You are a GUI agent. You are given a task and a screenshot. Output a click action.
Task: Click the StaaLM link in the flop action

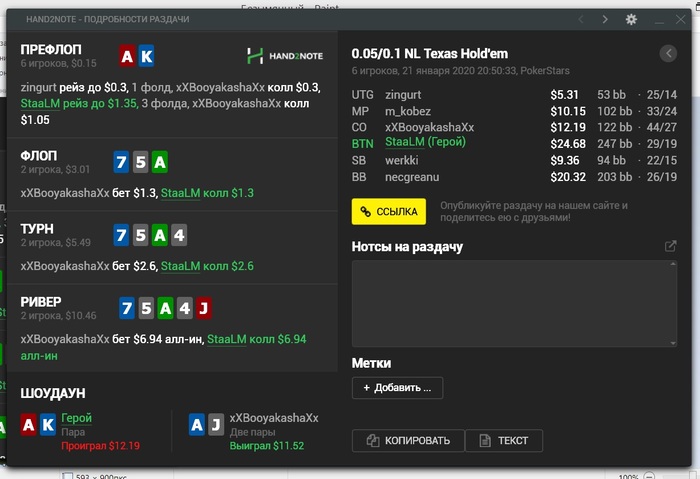point(180,193)
